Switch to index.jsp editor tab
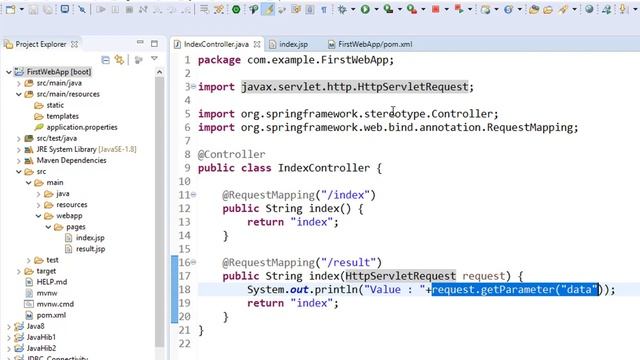640x360 pixels. coord(289,44)
